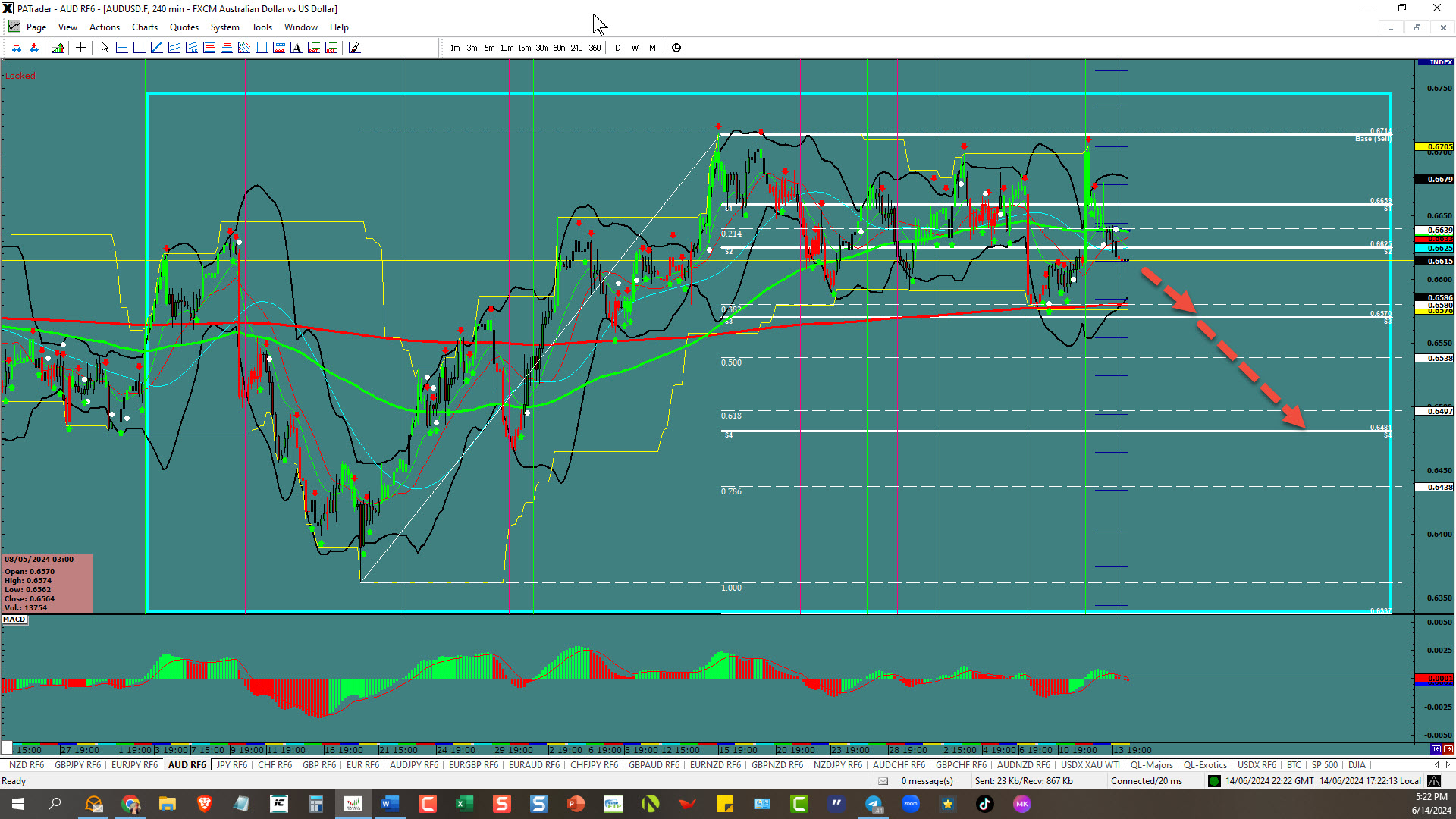Select the Fibonacci fan tool
Image resolution: width=1456 pixels, height=819 pixels.
click(x=243, y=48)
